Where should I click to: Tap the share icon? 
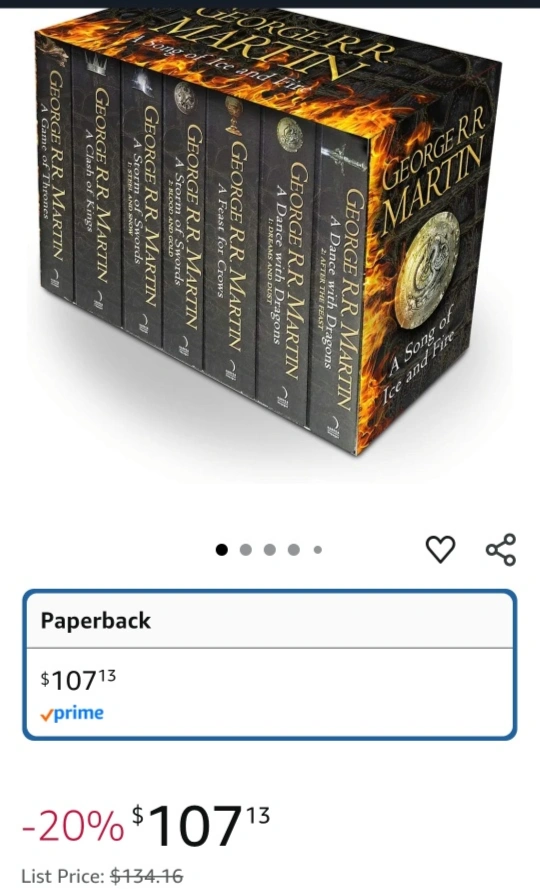[x=501, y=549]
